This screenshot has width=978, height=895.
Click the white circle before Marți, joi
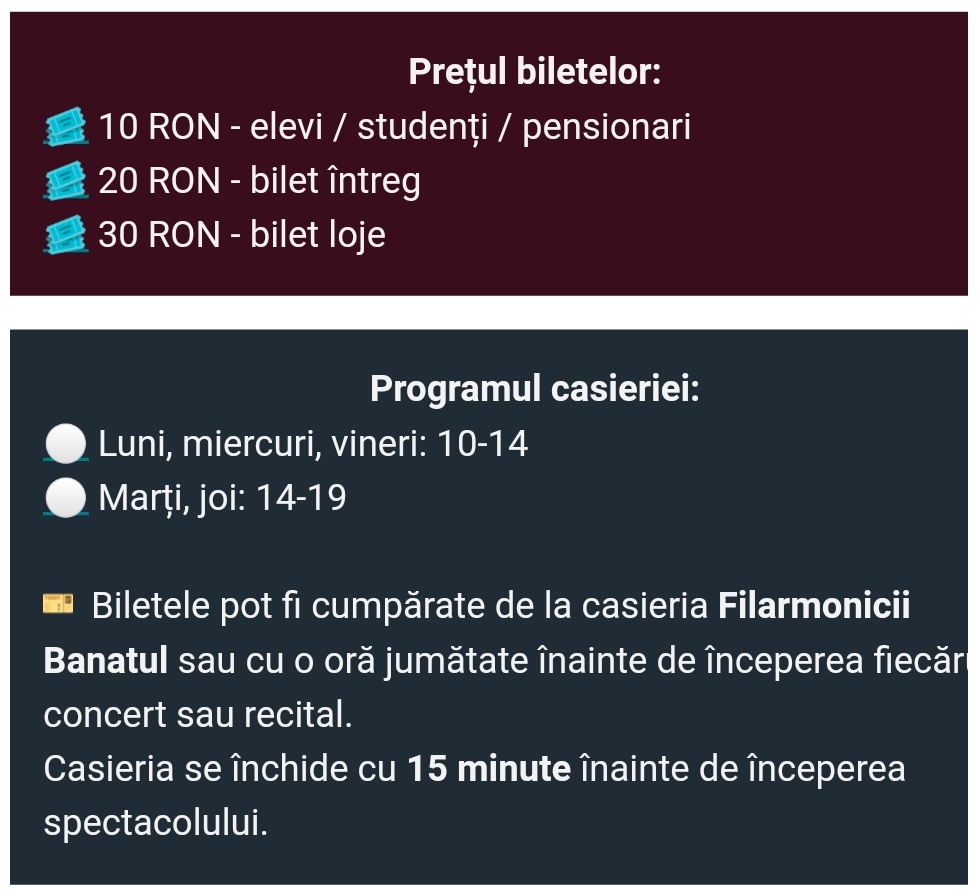tap(65, 498)
